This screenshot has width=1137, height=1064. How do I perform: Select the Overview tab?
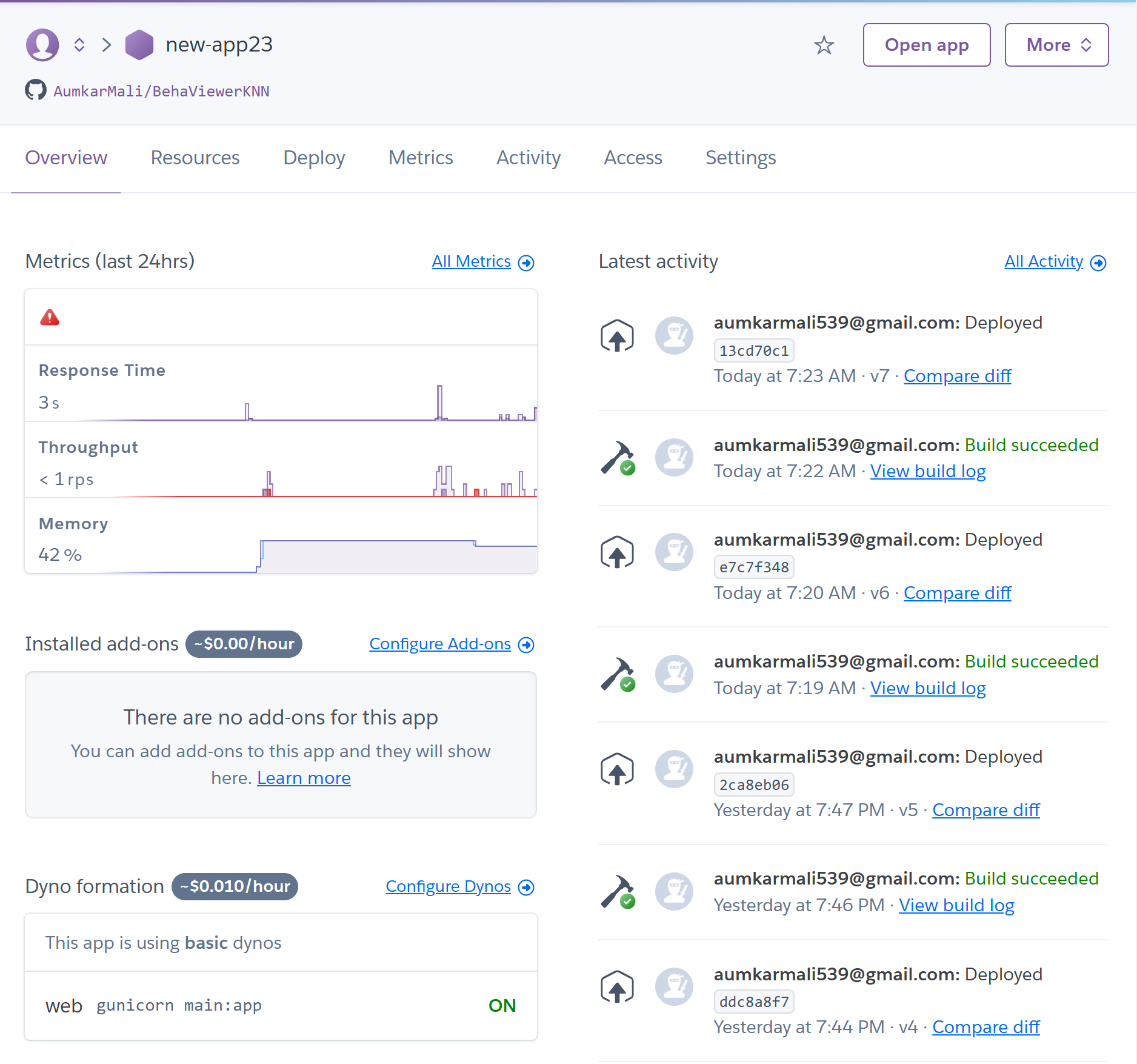click(66, 158)
